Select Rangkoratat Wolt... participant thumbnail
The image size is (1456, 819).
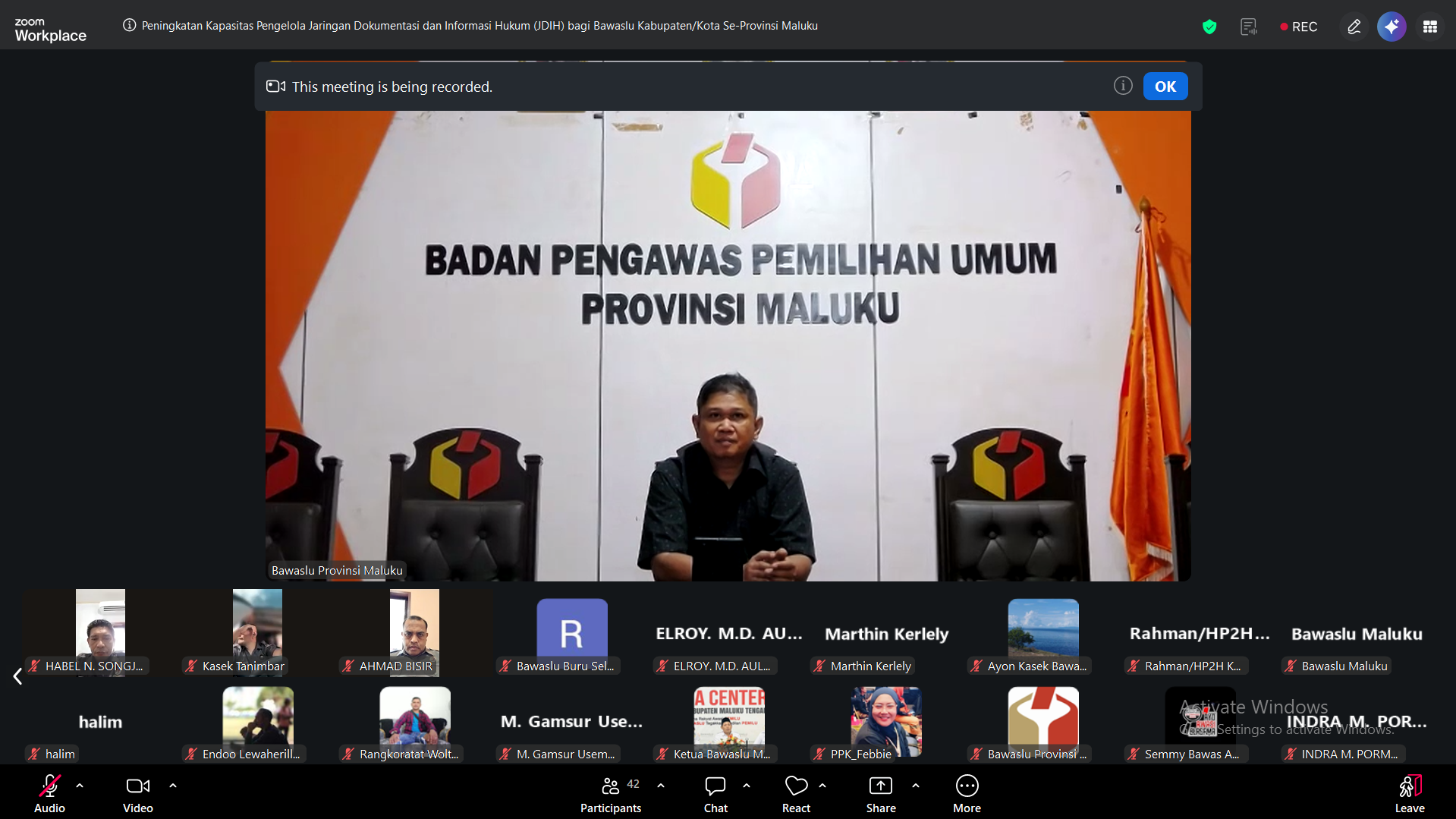[x=414, y=720]
